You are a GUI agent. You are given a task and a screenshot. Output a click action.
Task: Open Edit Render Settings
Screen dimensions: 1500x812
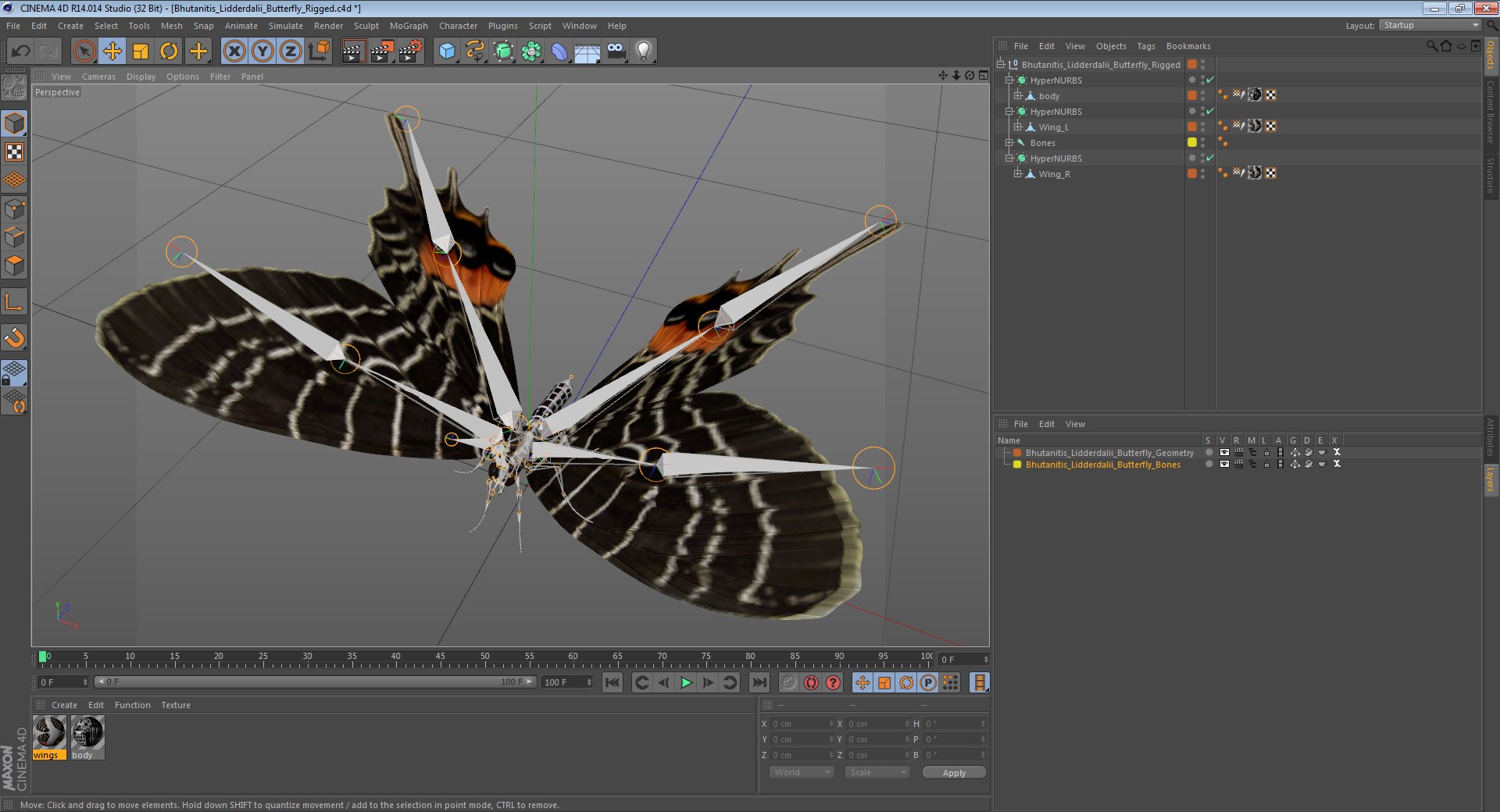coord(410,52)
